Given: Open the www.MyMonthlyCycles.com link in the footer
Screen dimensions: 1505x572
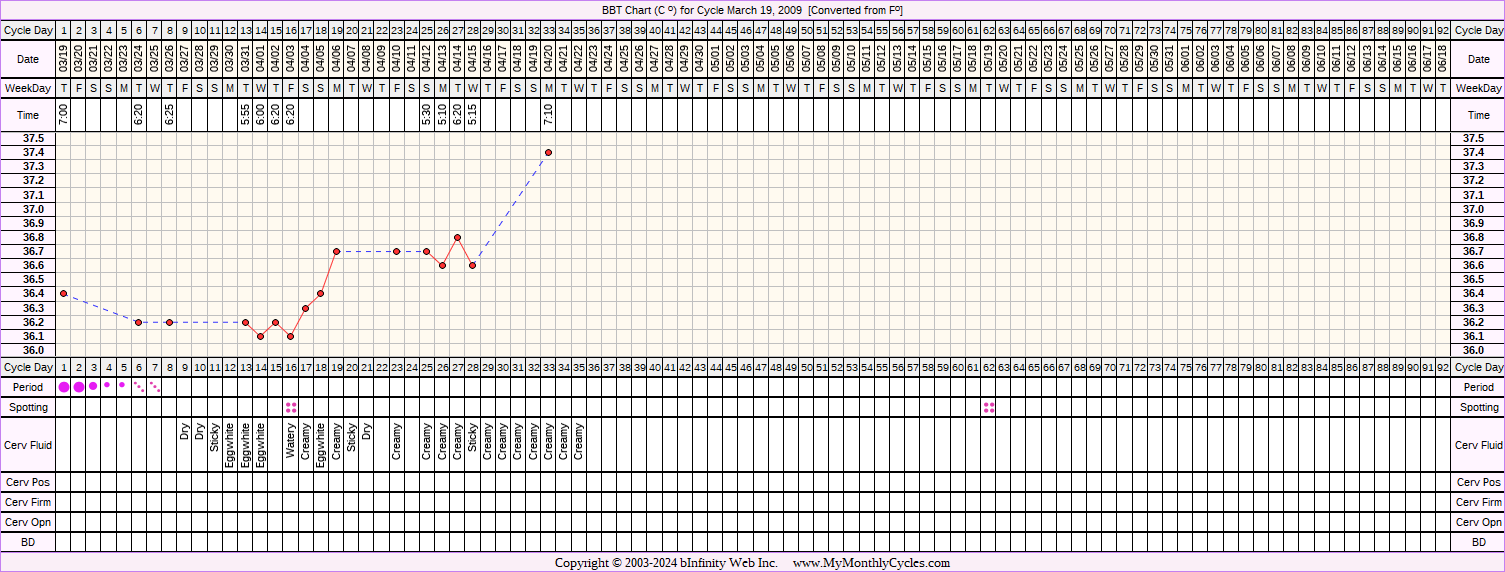Looking at the screenshot, I should tap(871, 563).
